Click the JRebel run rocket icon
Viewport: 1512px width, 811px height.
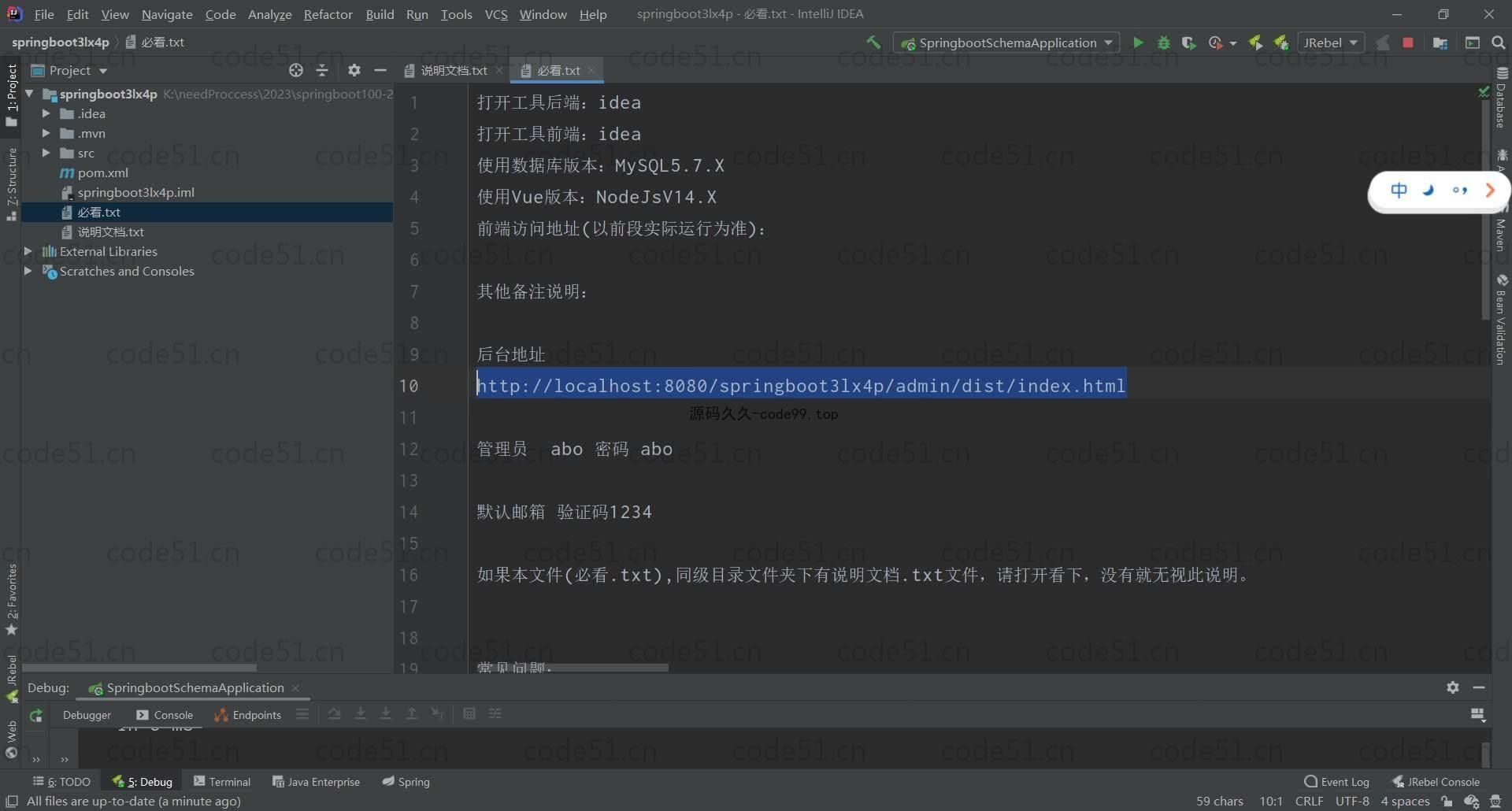(1256, 43)
